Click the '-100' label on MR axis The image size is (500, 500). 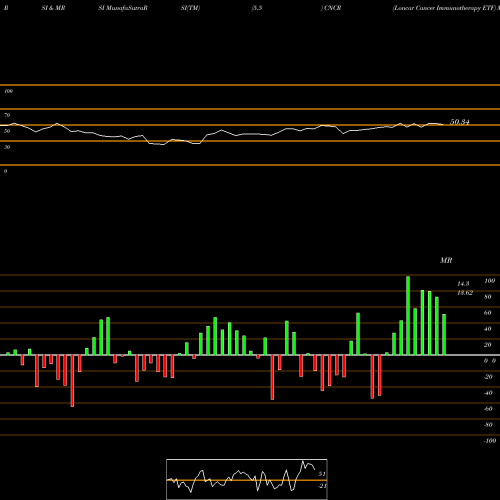click(x=490, y=441)
